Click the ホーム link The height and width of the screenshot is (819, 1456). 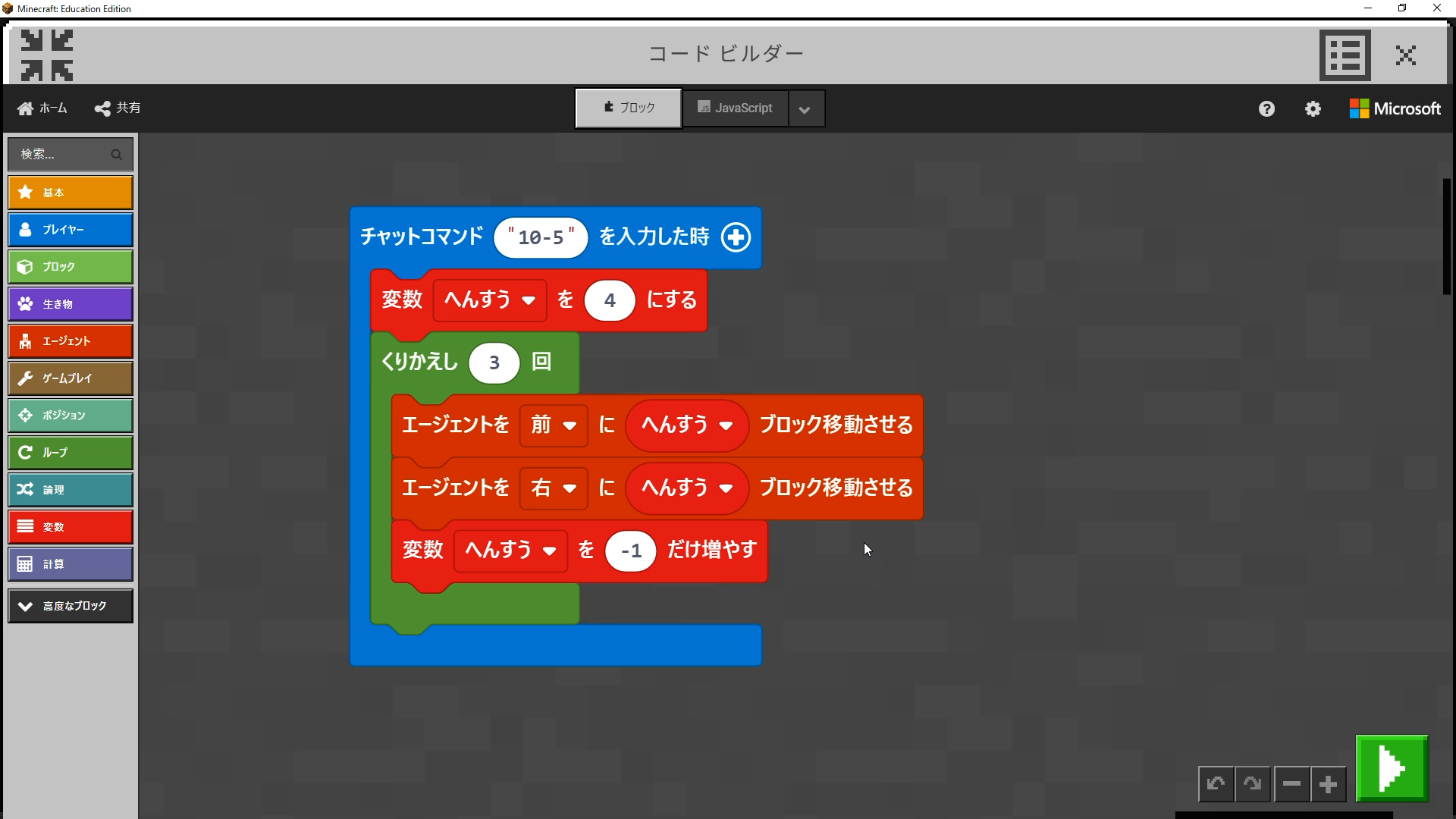[42, 108]
